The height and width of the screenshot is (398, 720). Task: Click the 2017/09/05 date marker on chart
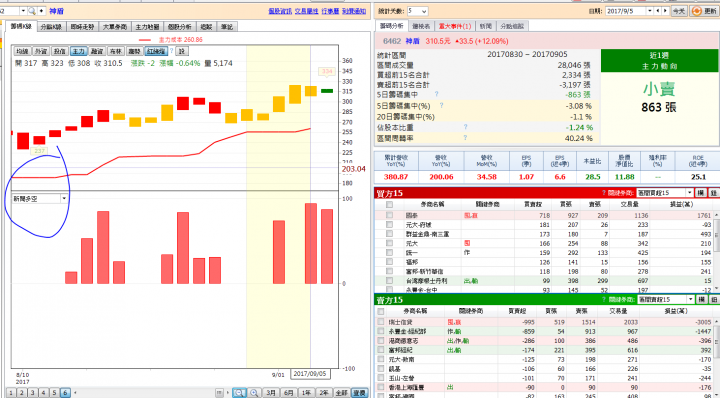[x=310, y=374]
